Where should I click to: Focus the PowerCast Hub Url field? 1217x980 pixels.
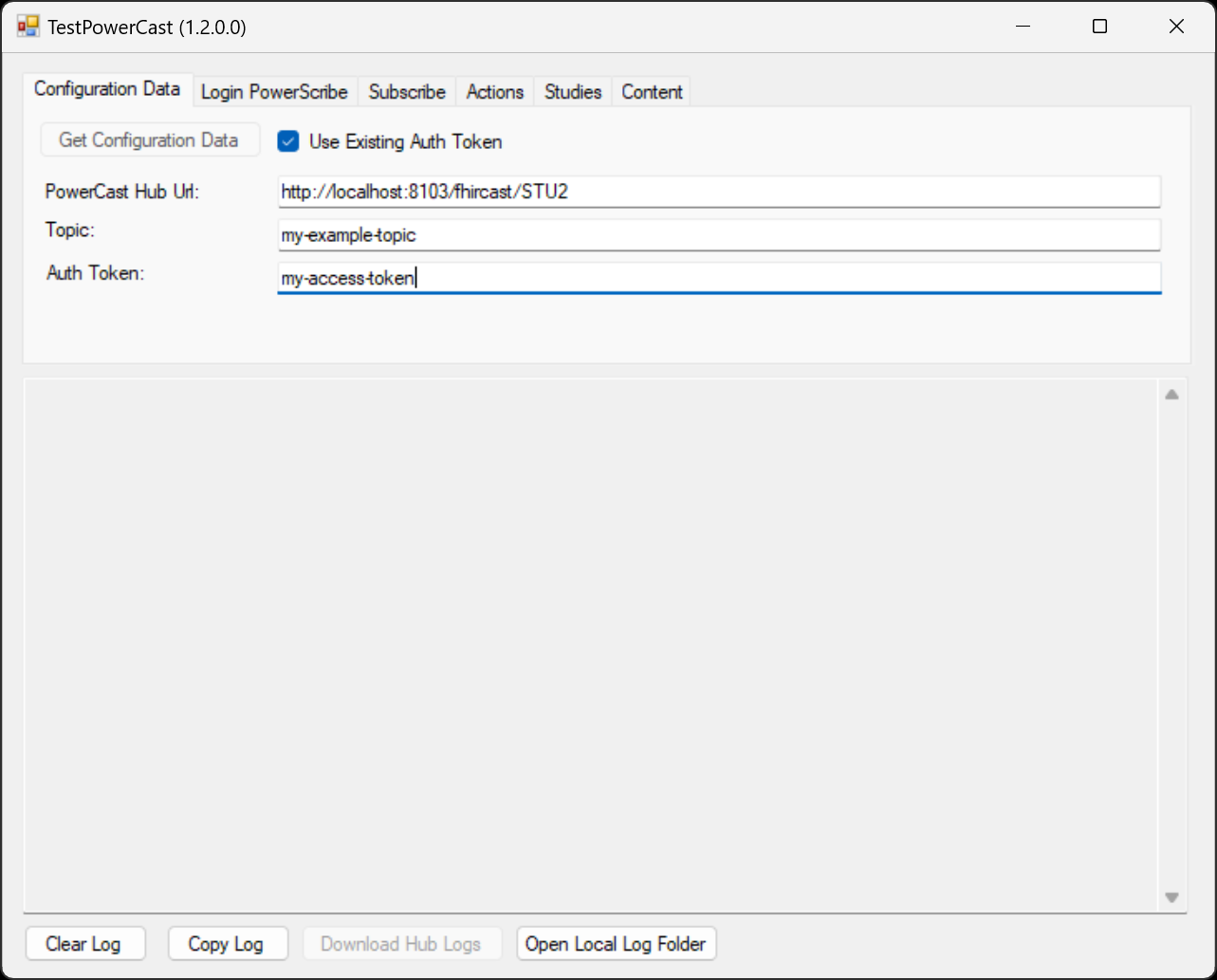point(719,192)
